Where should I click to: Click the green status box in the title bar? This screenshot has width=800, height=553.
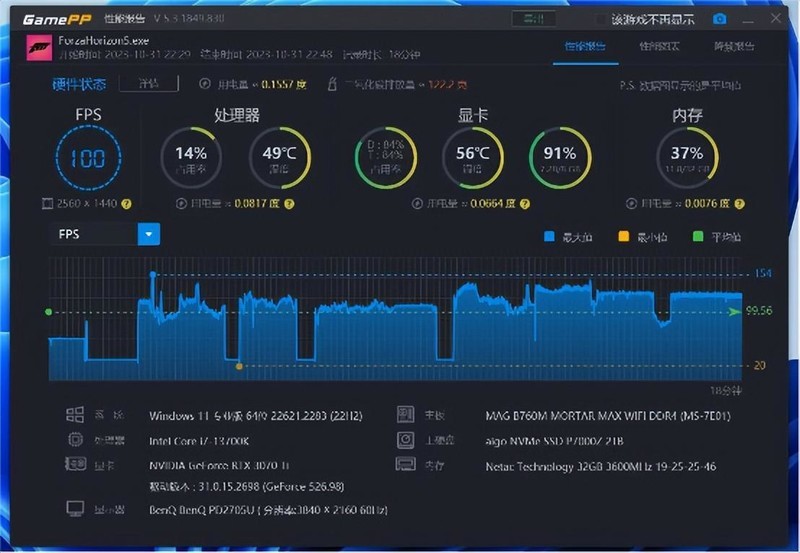pos(534,19)
